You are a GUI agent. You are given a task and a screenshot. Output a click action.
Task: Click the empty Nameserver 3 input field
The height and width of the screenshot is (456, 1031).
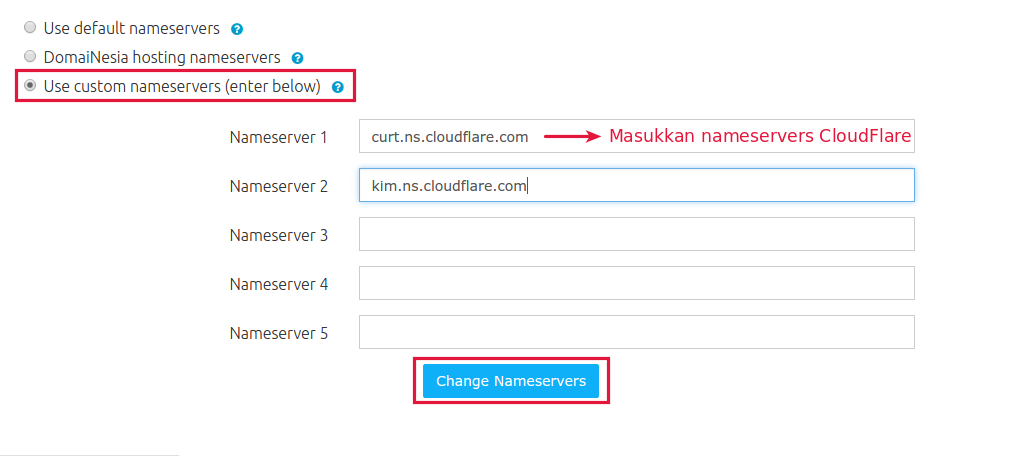(636, 234)
